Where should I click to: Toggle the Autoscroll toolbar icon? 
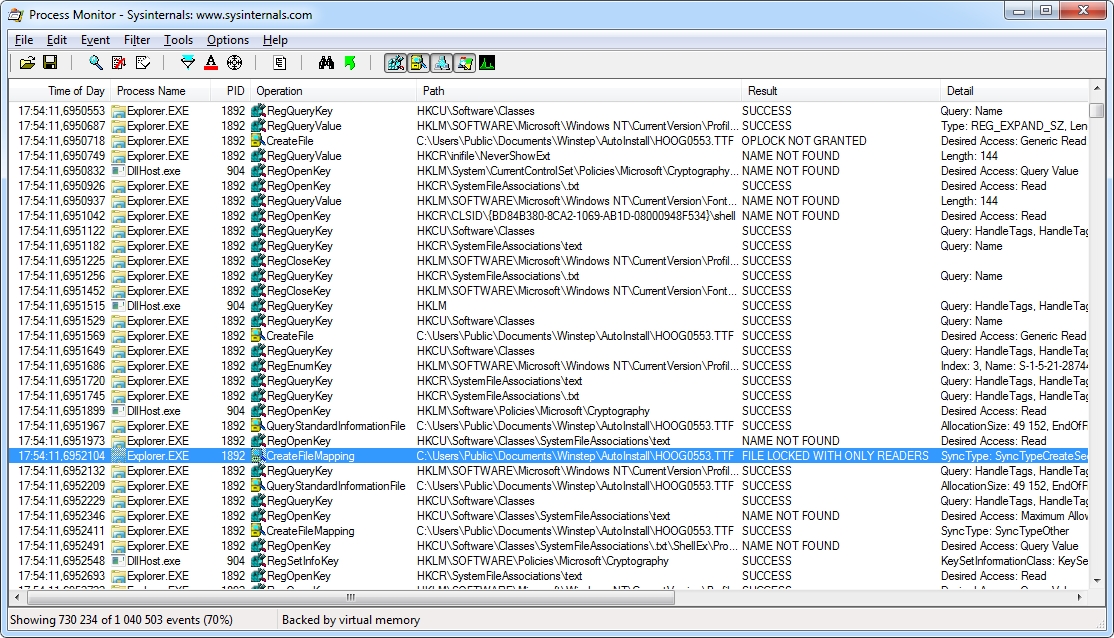(x=119, y=63)
